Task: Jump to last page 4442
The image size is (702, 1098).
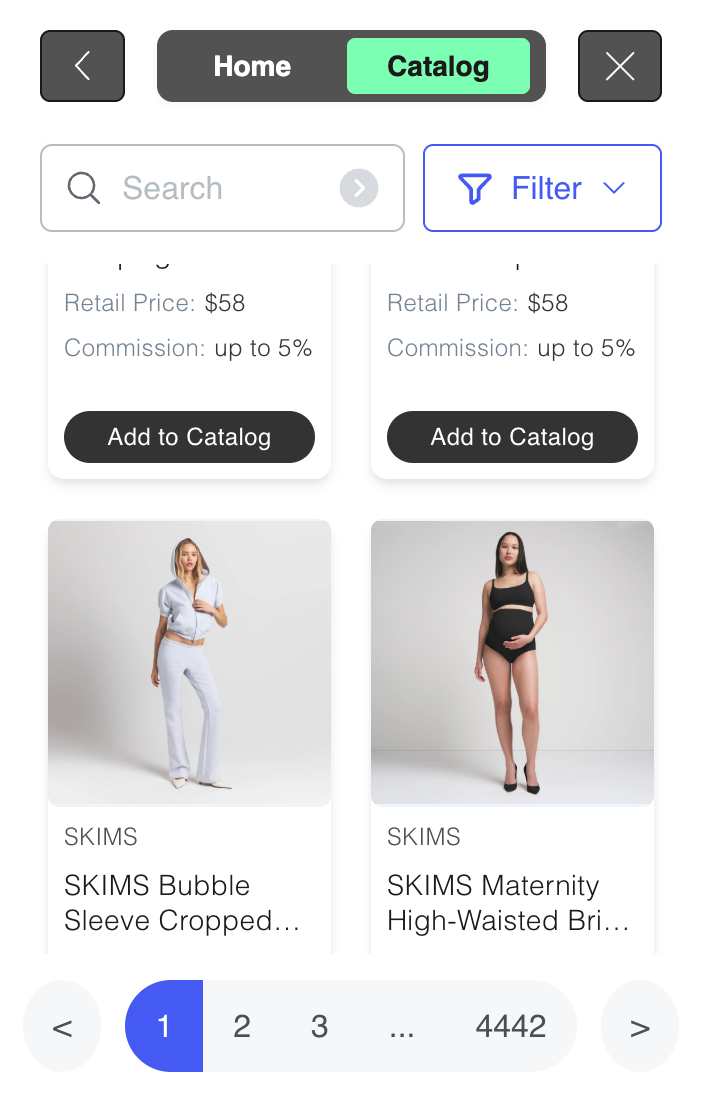Action: (511, 1027)
